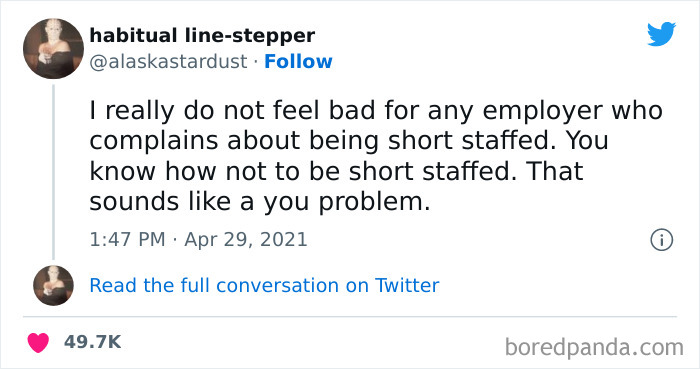Click the Twitter bird logo
This screenshot has height=369, width=700.
[x=661, y=34]
